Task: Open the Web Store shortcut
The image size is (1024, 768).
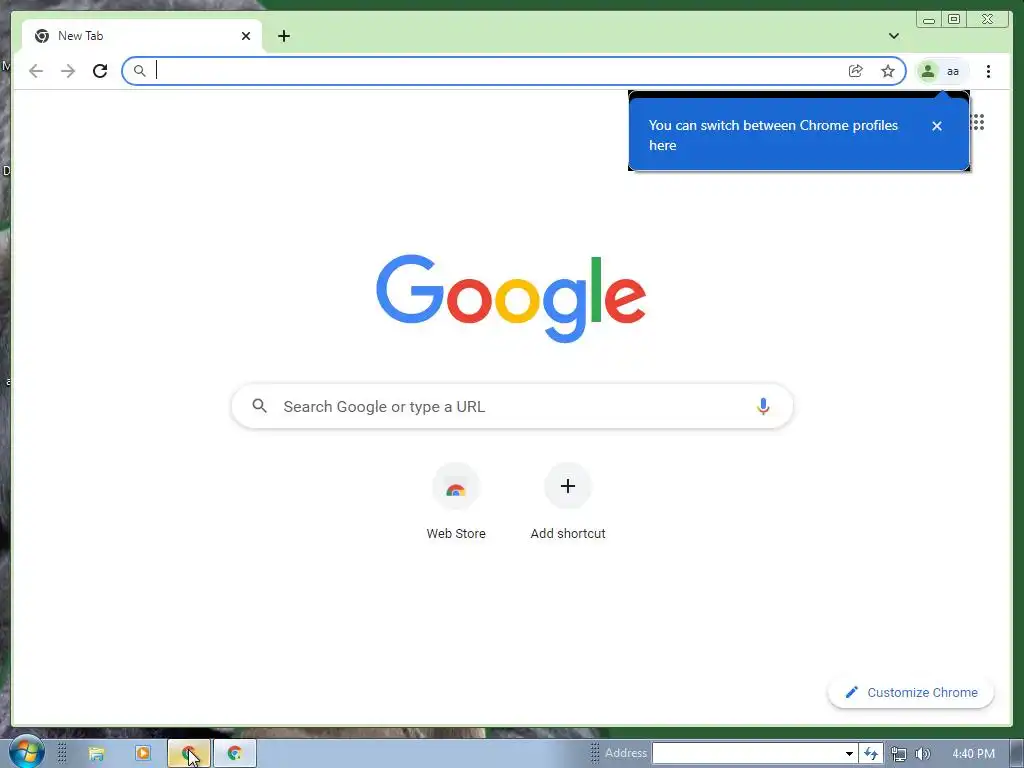Action: [x=456, y=502]
